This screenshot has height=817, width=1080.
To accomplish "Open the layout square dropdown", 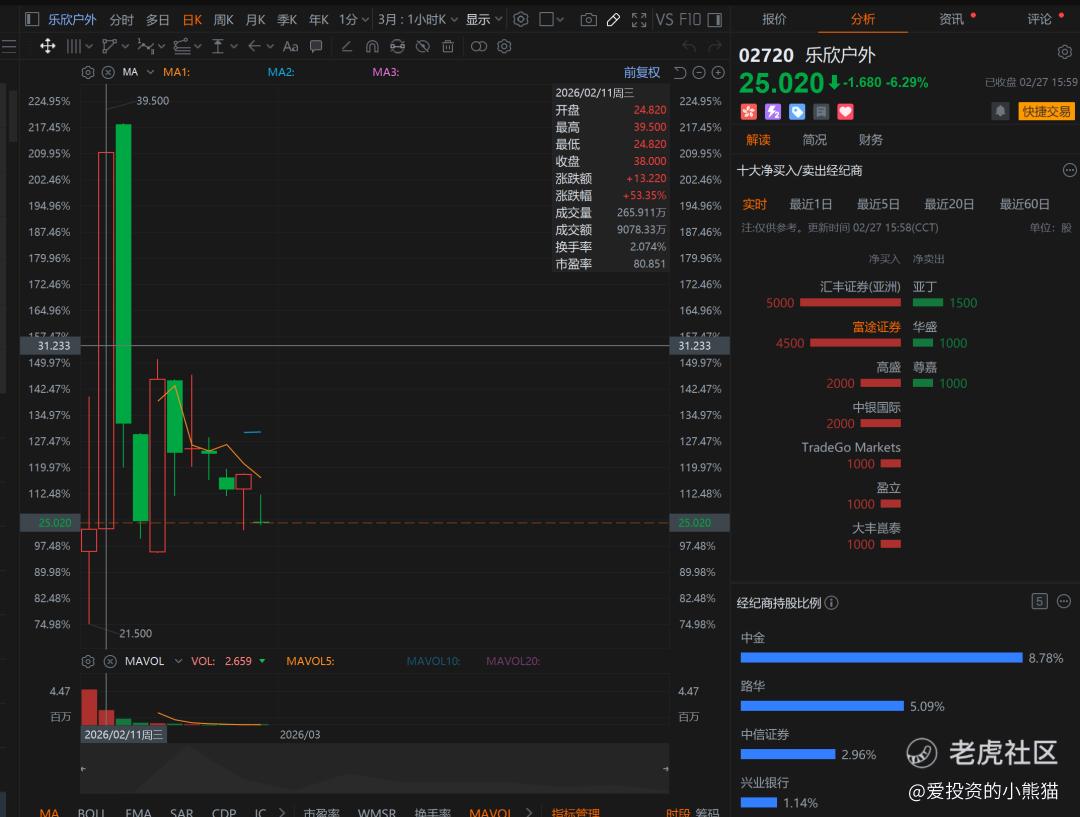I will coord(551,19).
